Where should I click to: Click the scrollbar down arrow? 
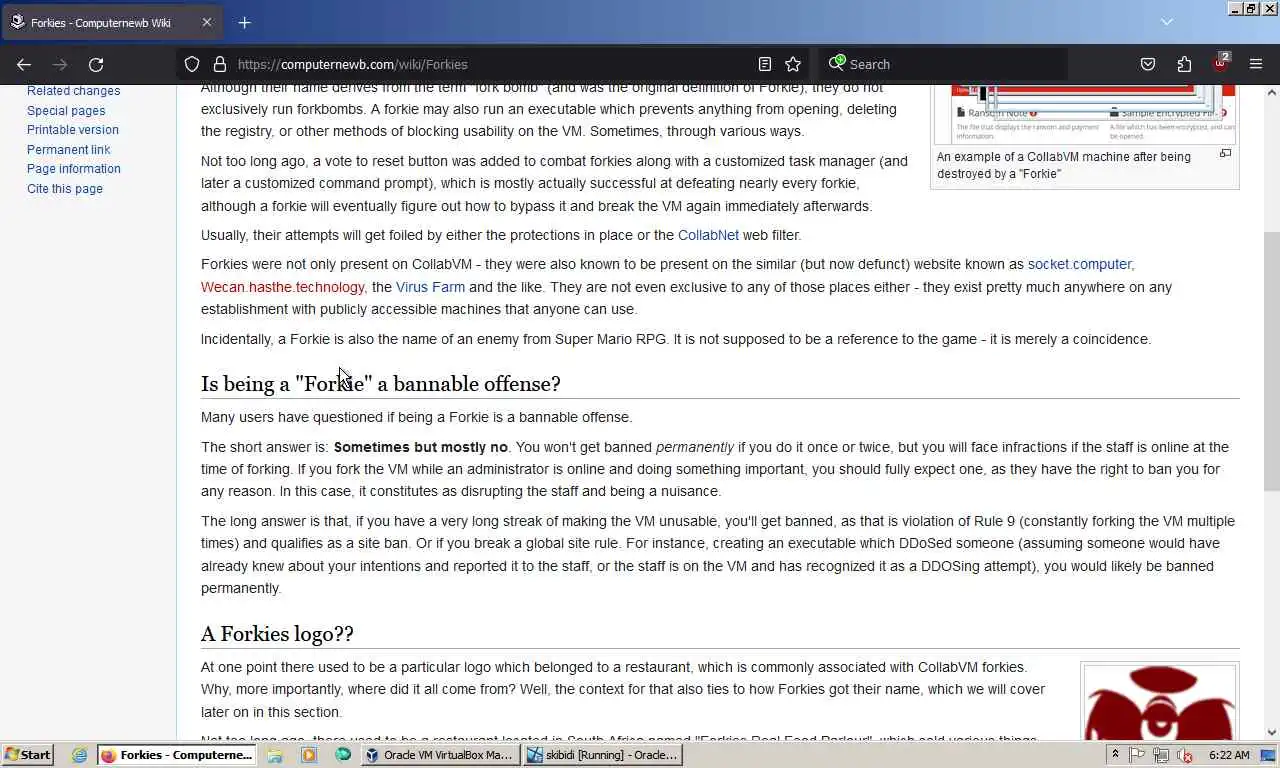coord(1272,732)
